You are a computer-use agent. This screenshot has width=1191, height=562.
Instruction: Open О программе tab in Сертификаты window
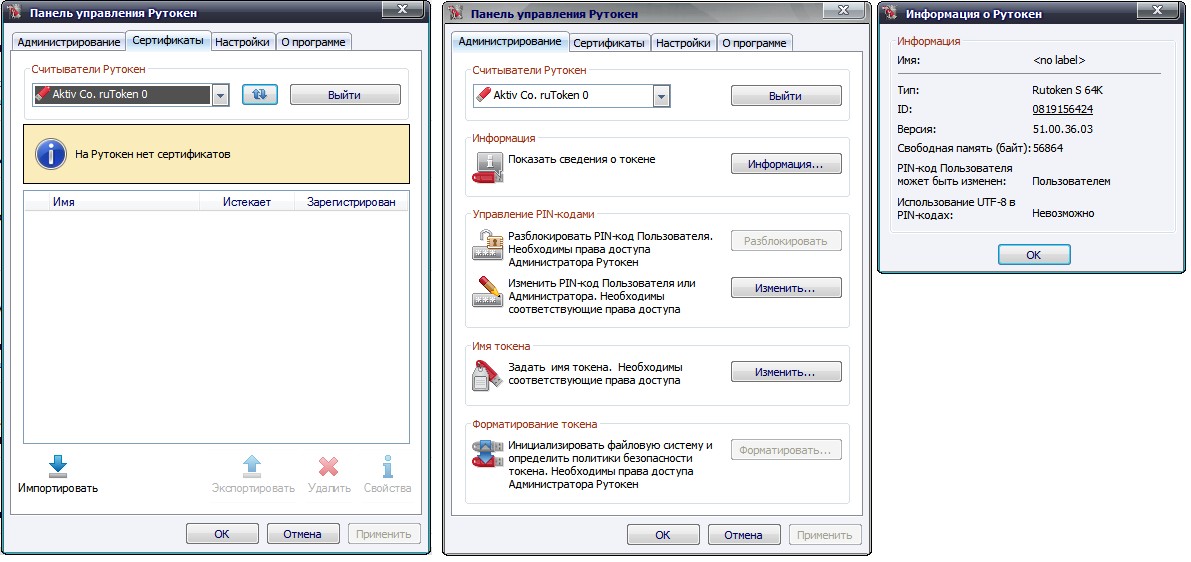pyautogui.click(x=313, y=42)
